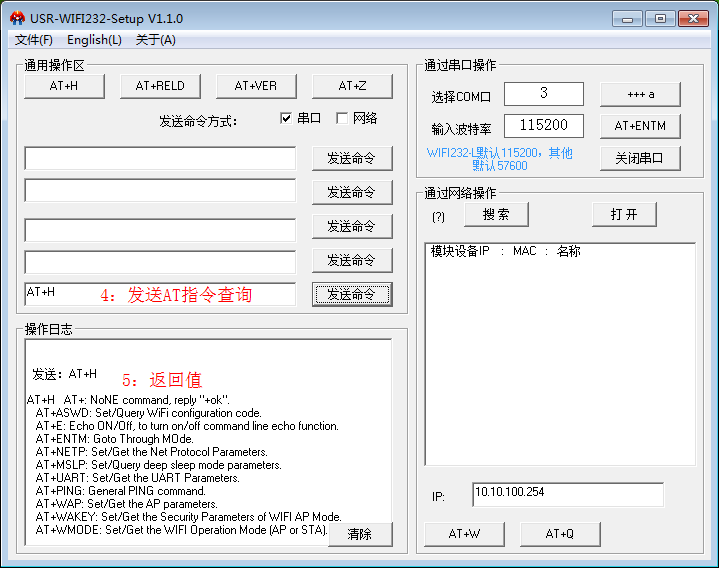Click the 搜索 search button
Image resolution: width=719 pixels, height=568 pixels.
coord(496,214)
